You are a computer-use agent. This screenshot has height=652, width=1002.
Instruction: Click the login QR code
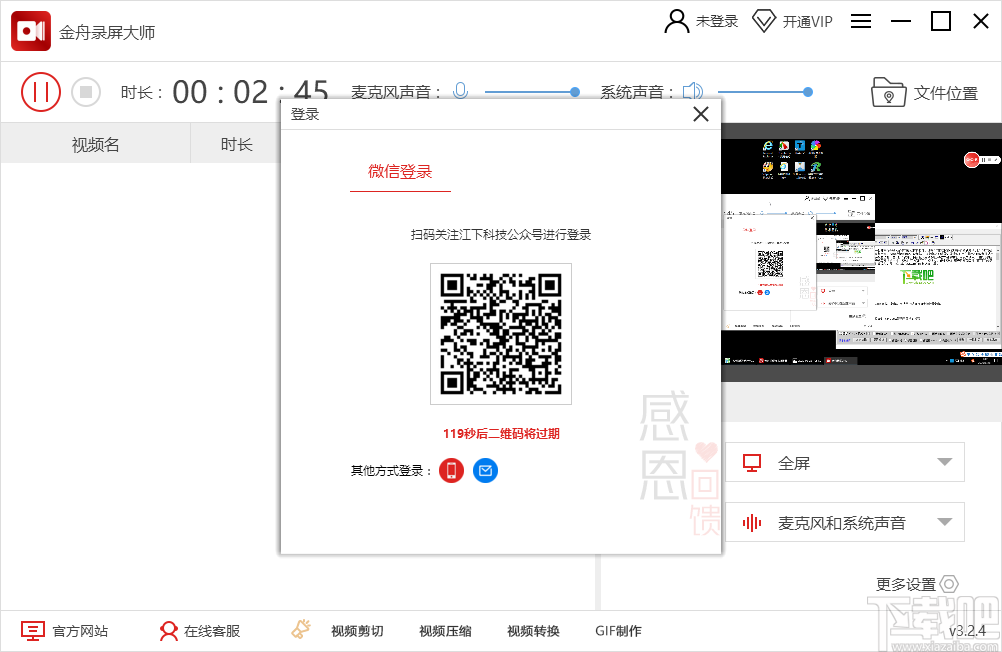click(500, 333)
